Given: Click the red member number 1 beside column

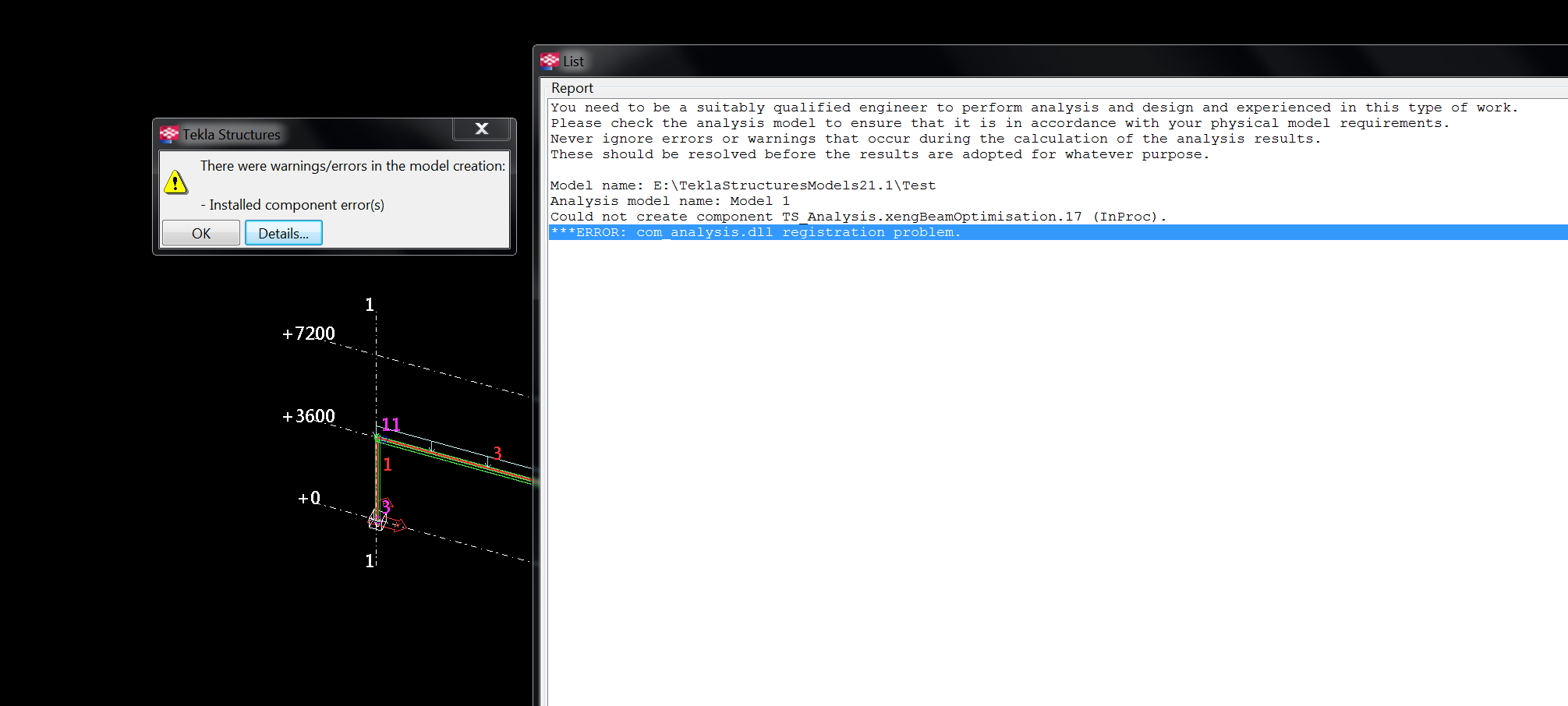Looking at the screenshot, I should click(x=388, y=464).
